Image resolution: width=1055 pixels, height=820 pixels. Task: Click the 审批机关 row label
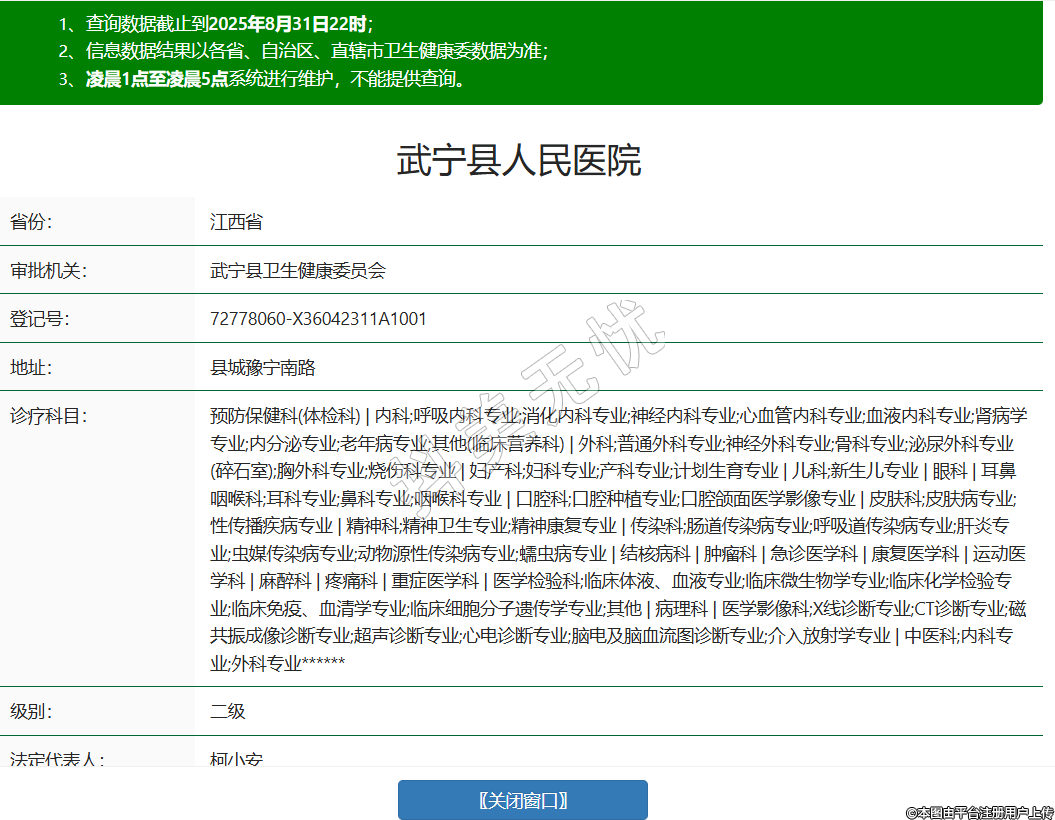click(48, 271)
